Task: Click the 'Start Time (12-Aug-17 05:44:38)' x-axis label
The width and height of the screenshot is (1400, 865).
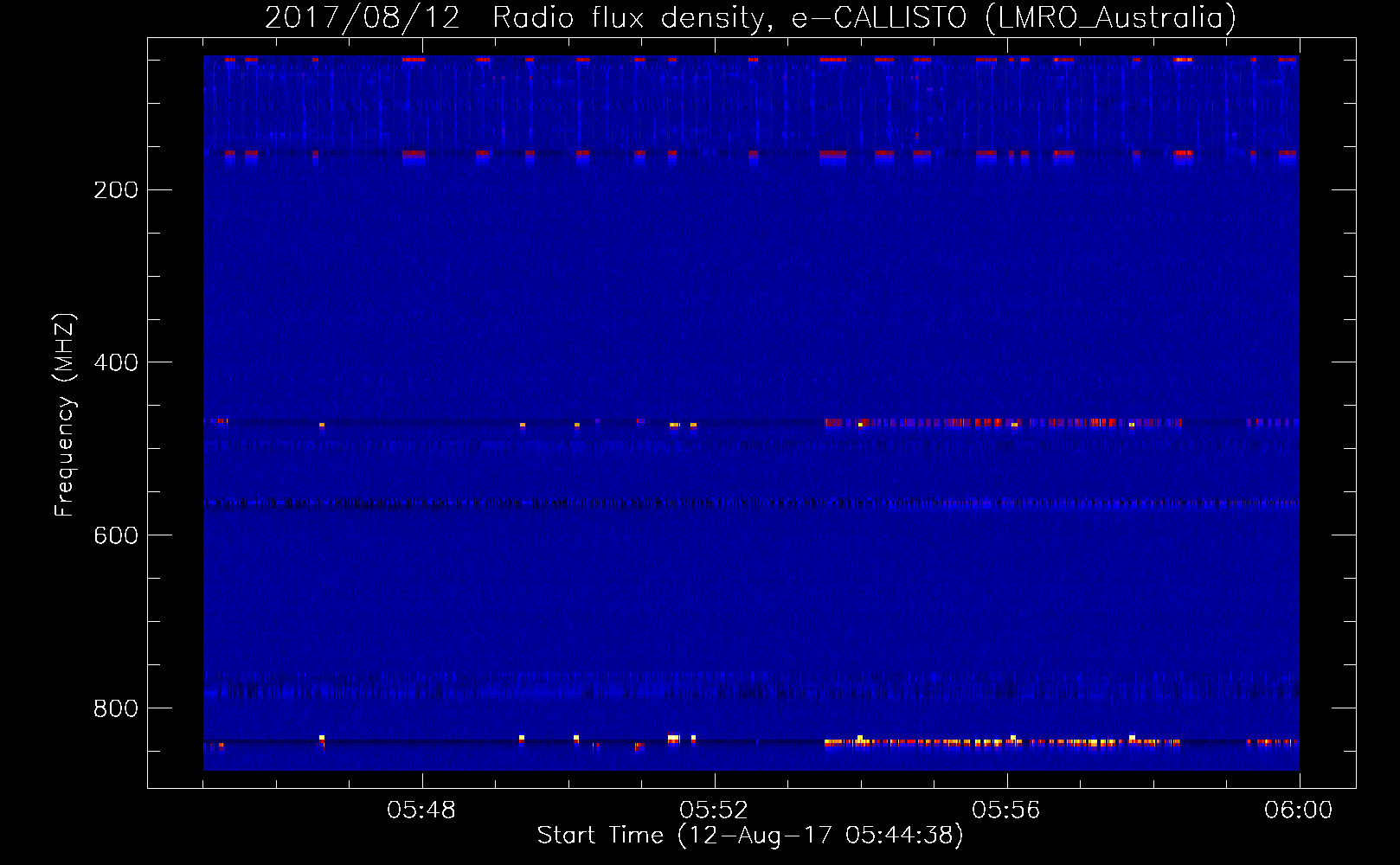Action: click(x=750, y=836)
